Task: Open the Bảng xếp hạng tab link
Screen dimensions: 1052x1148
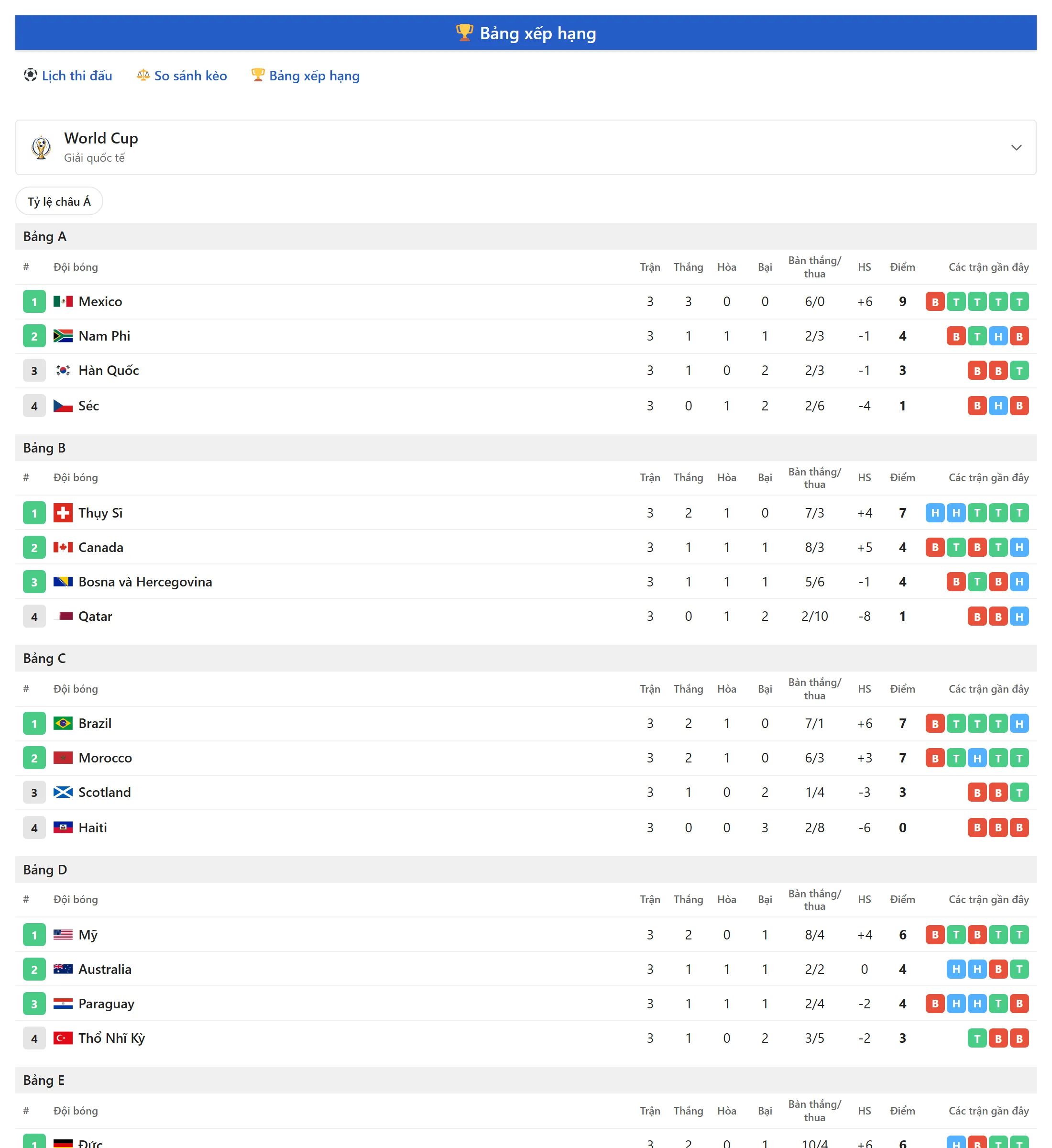Action: 306,76
